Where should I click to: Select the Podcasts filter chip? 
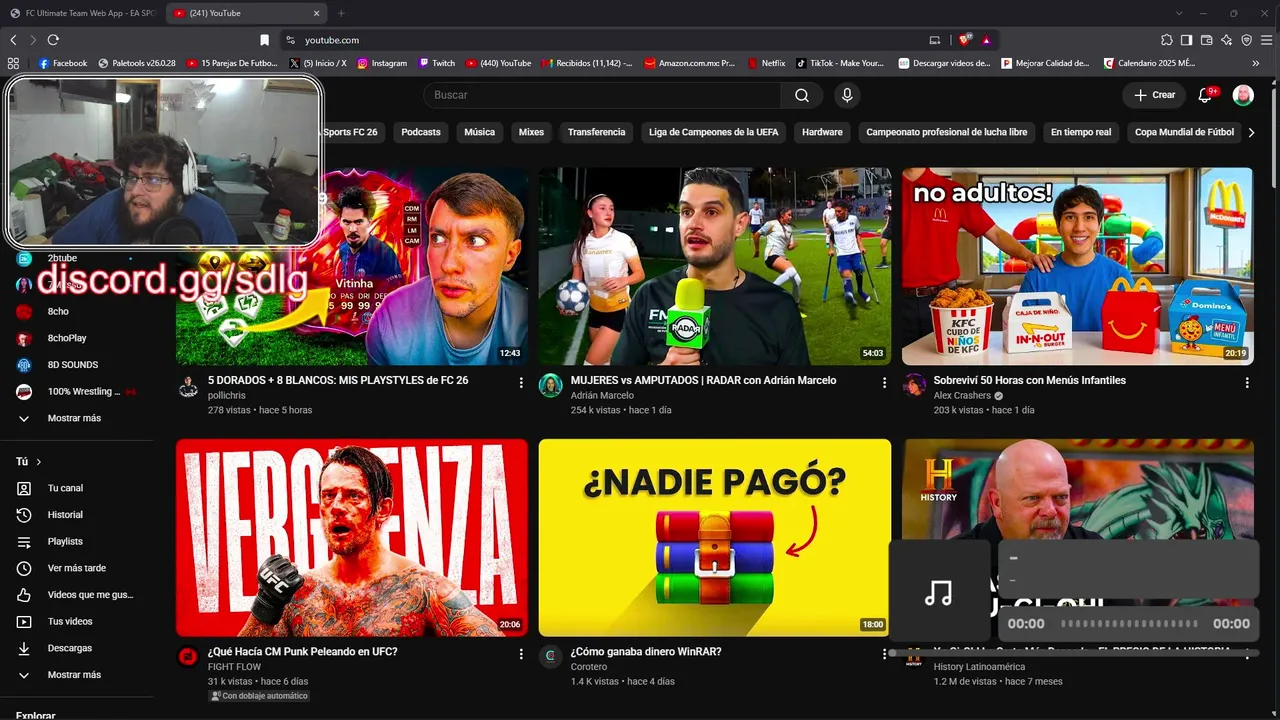click(421, 132)
